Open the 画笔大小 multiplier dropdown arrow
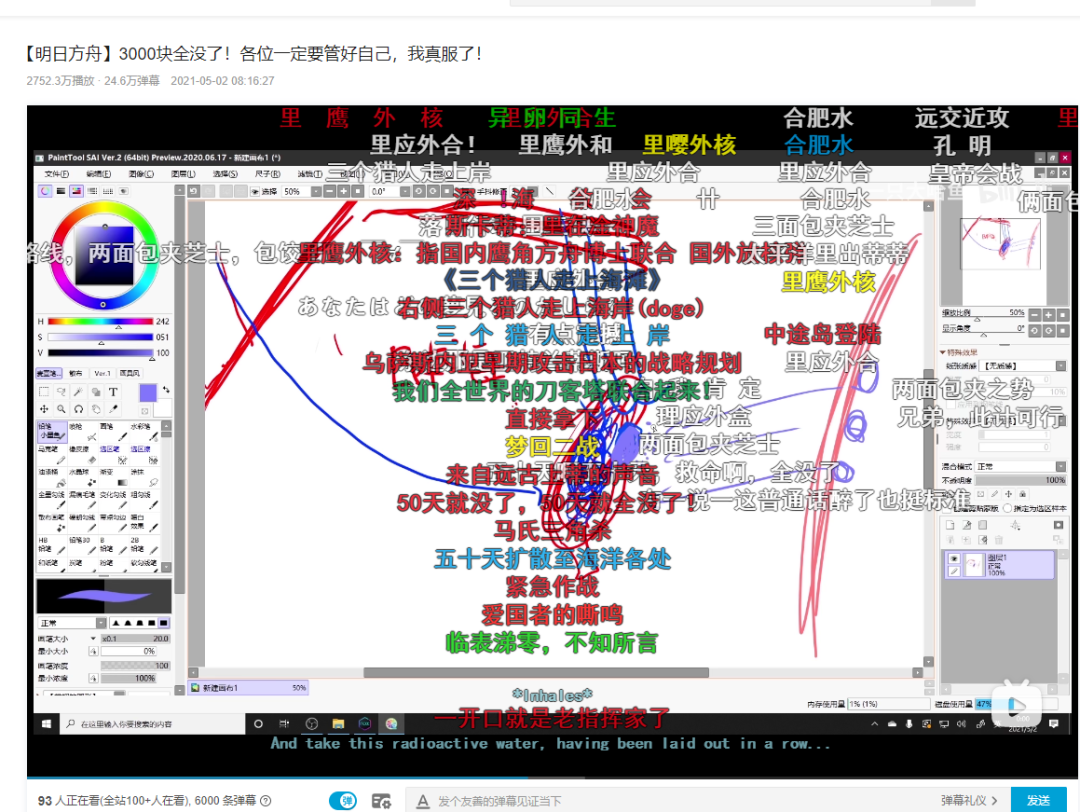Image resolution: width=1080 pixels, height=812 pixels. pos(93,638)
